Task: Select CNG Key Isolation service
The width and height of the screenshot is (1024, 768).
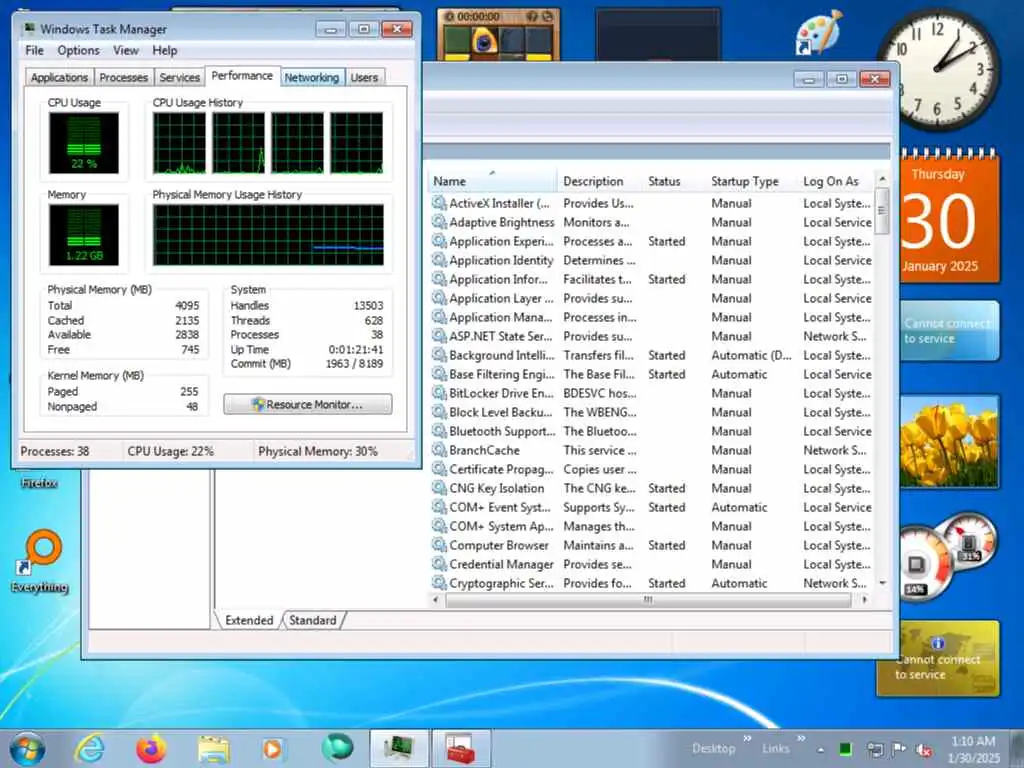Action: pyautogui.click(x=652, y=488)
